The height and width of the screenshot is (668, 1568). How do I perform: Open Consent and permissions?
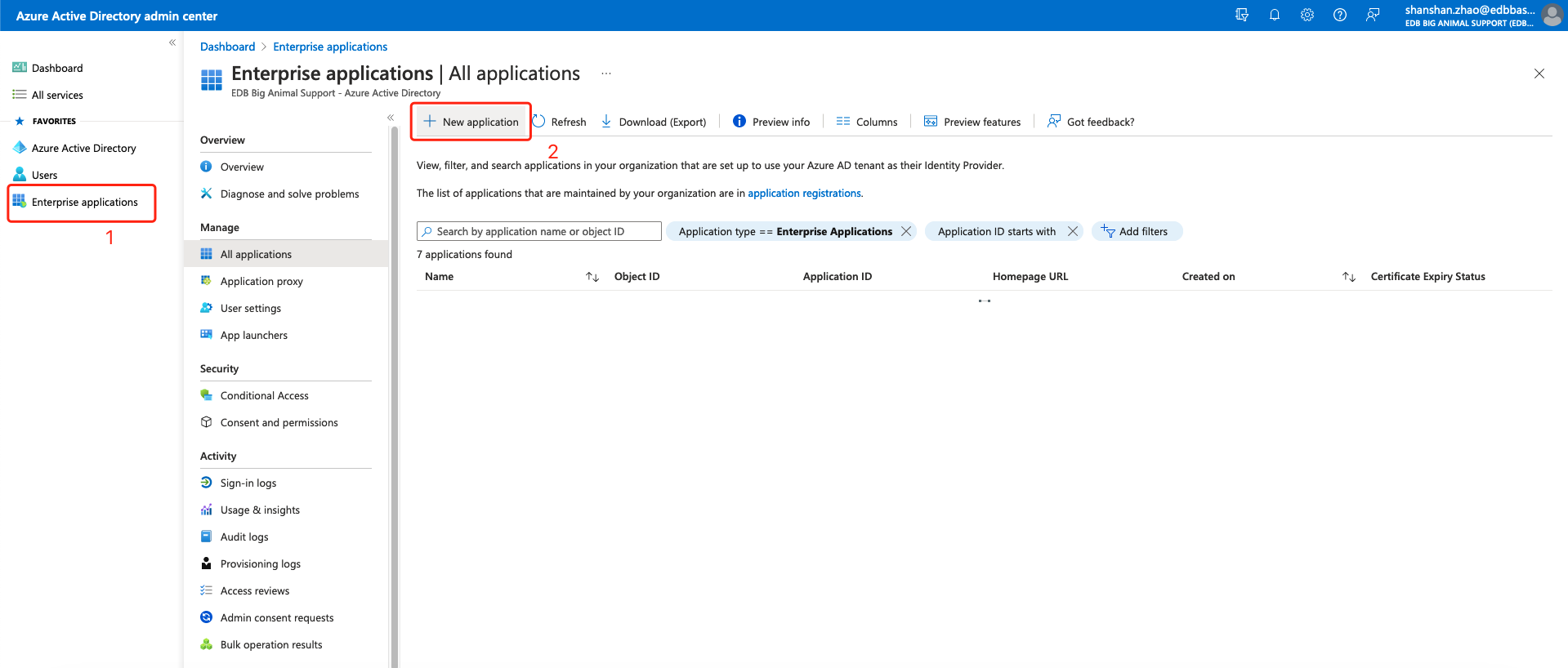pyautogui.click(x=279, y=422)
